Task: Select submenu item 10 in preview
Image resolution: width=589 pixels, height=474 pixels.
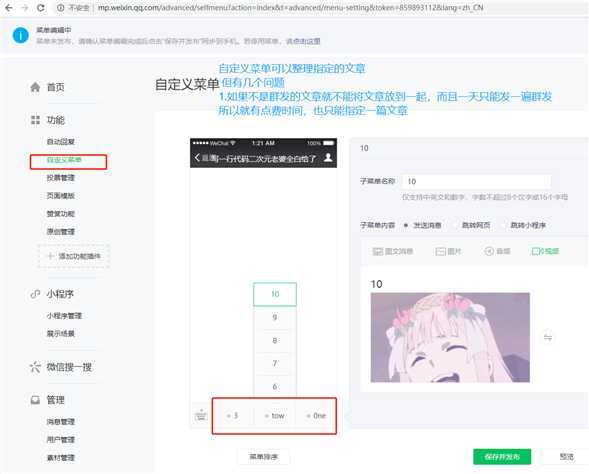Action: 275,294
